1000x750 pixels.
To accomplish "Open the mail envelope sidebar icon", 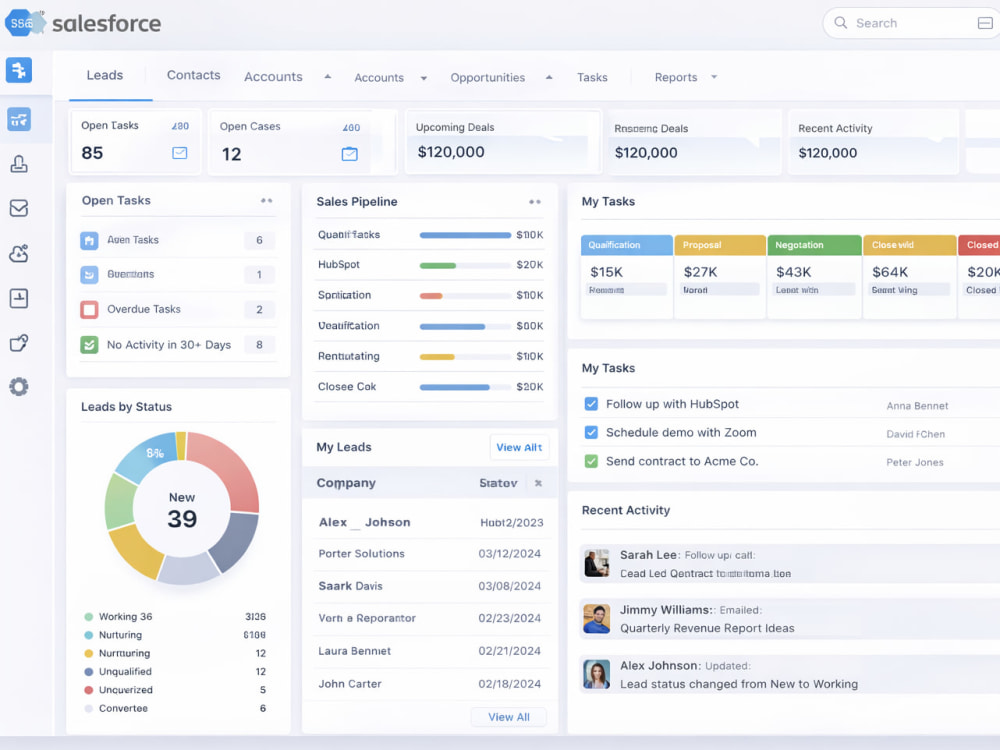I will [x=19, y=209].
